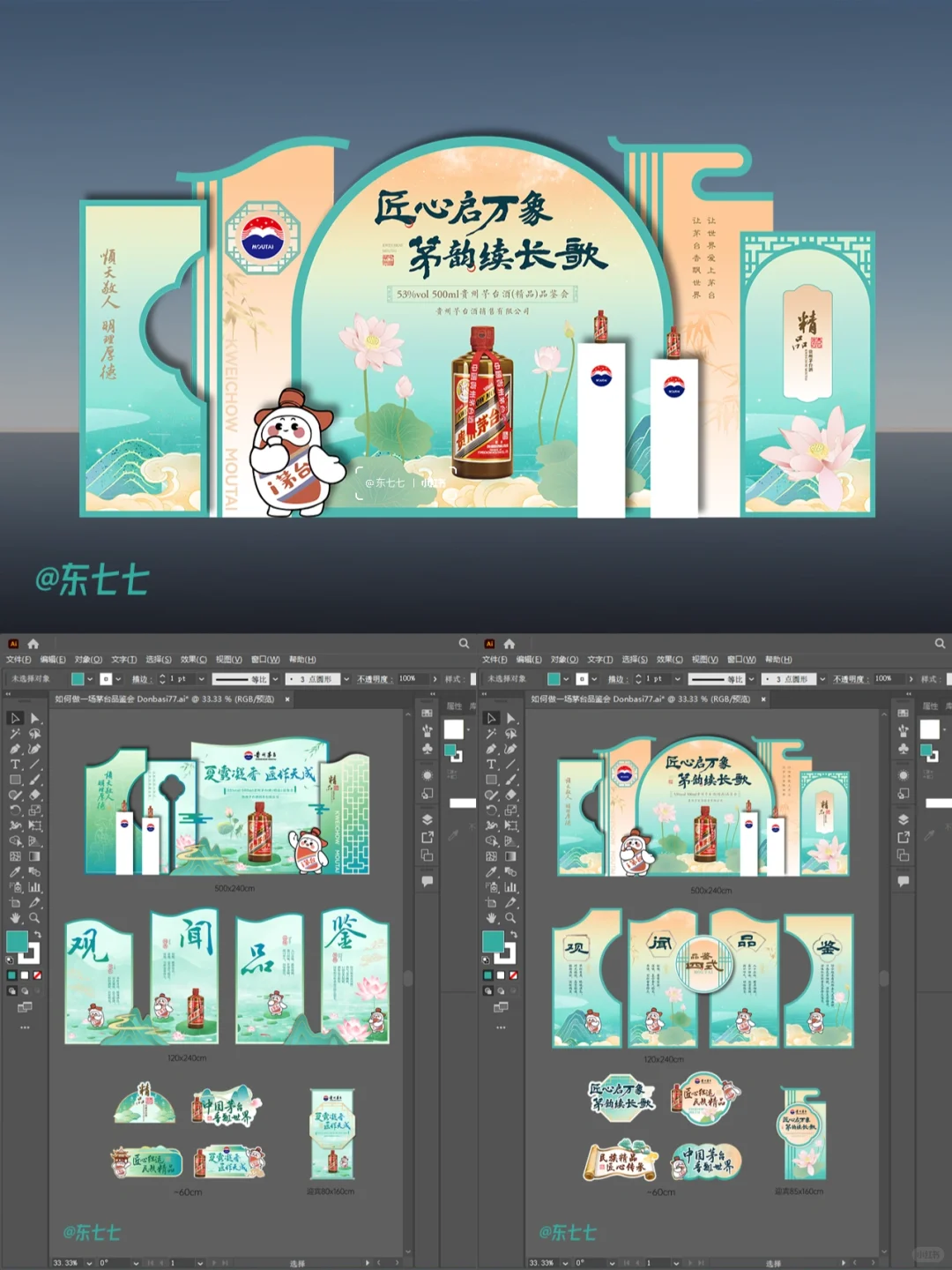Expand stroke weight dropdown in left control bar

click(202, 679)
